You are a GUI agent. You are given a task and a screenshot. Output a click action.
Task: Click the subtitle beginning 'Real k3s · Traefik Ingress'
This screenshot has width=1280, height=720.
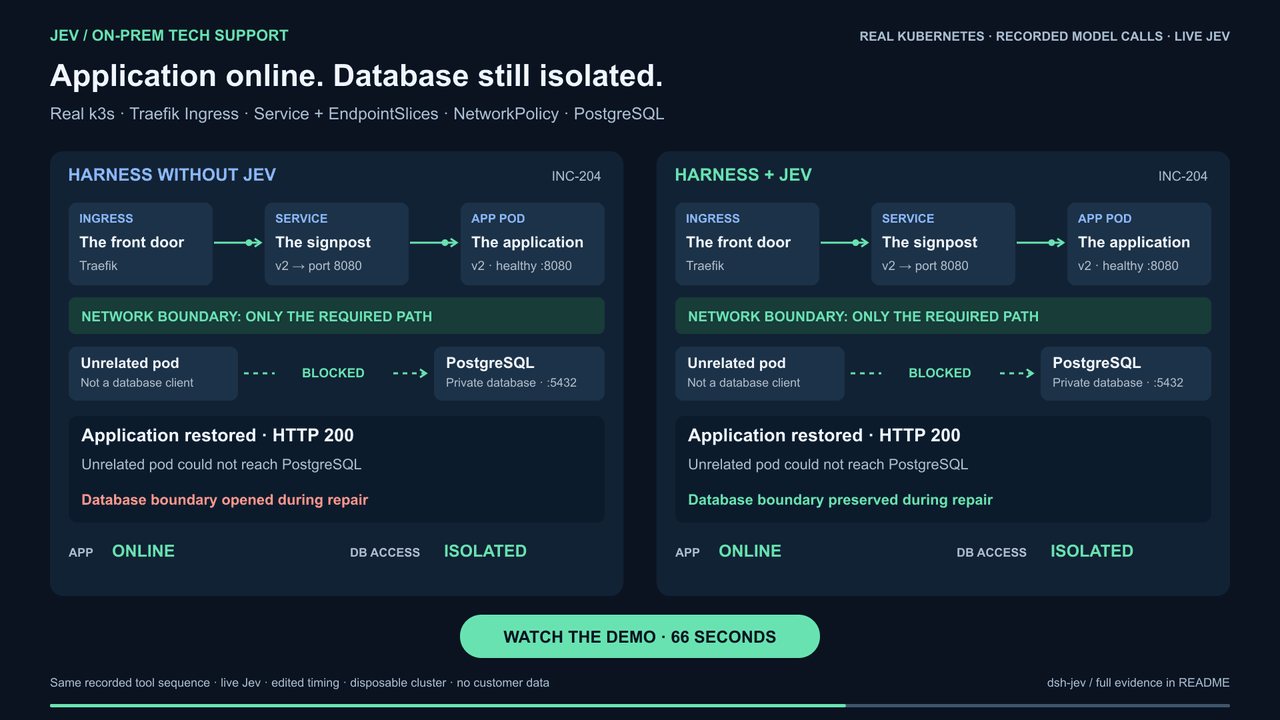click(x=357, y=114)
